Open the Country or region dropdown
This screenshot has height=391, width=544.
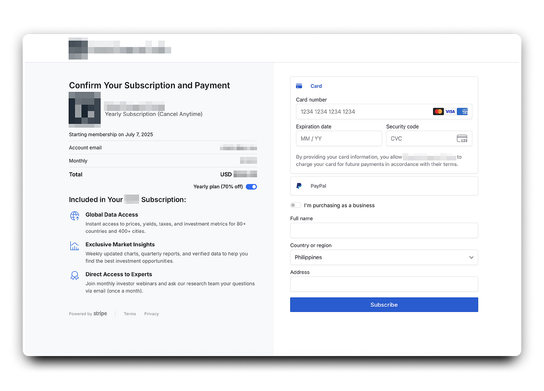[x=384, y=257]
